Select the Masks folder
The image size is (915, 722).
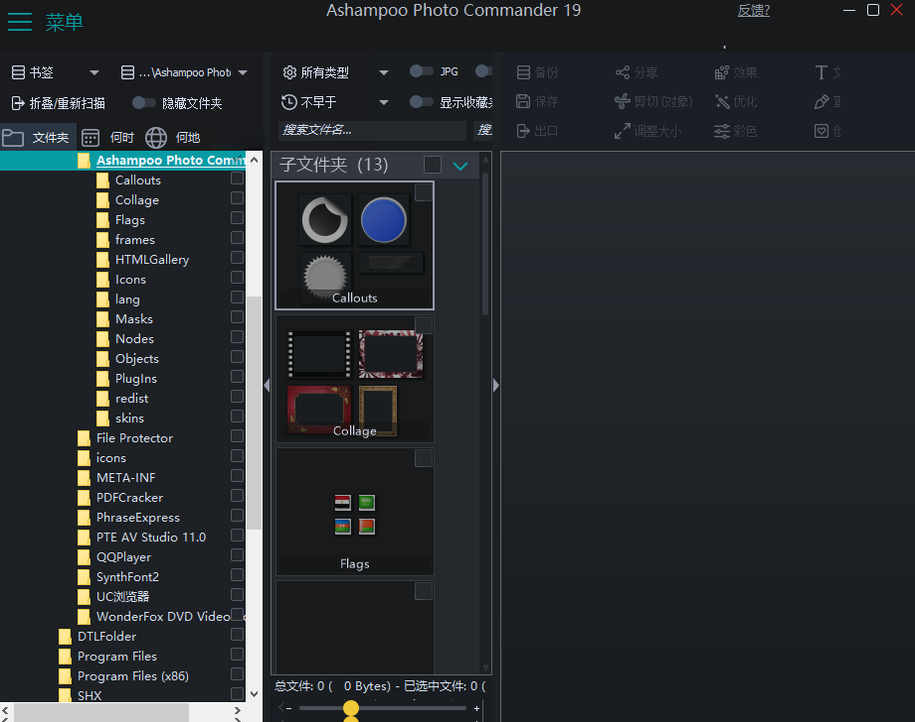pyautogui.click(x=134, y=319)
